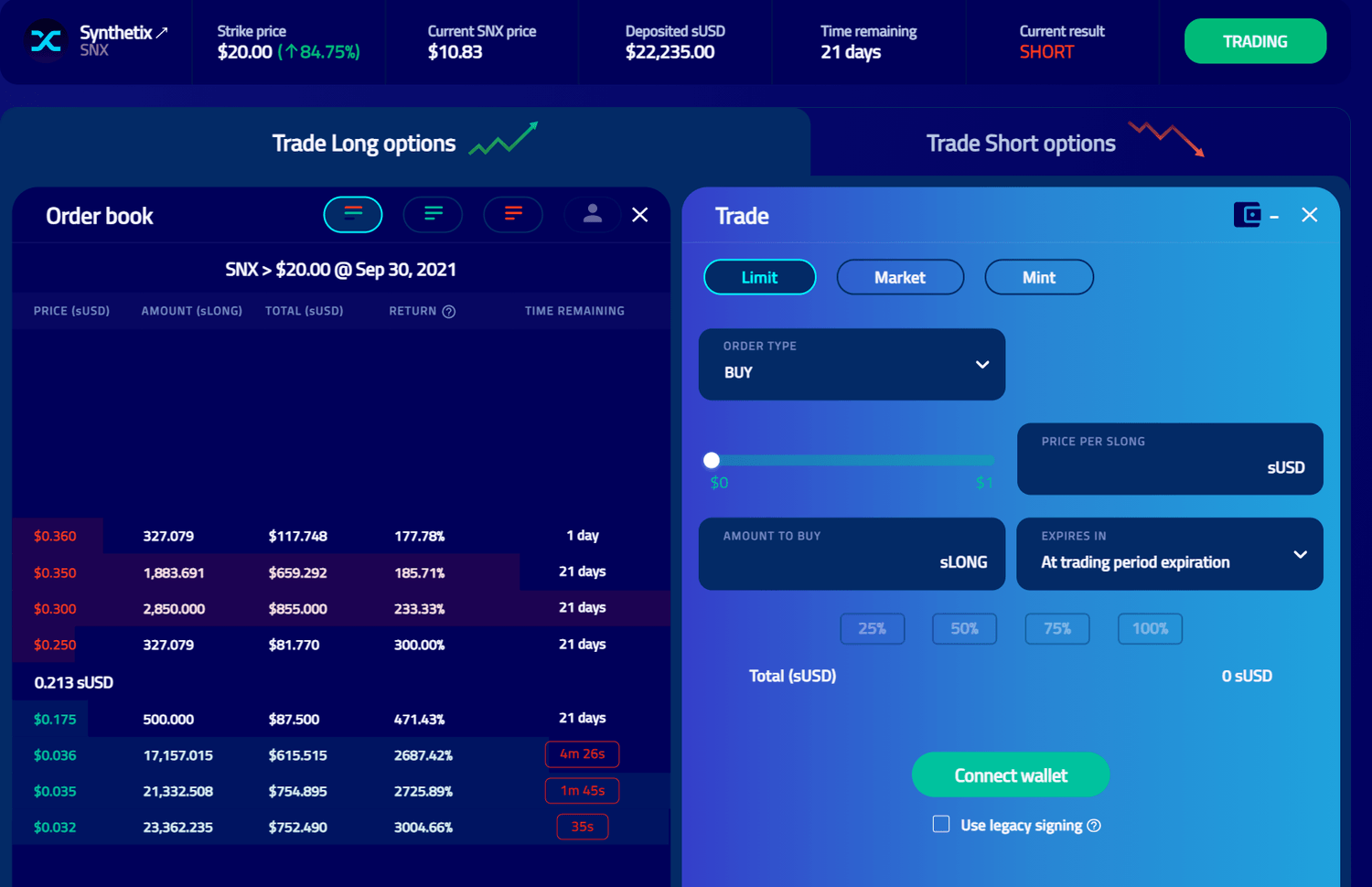This screenshot has height=887, width=1372.
Task: Click the 0.213 sUSD mid price
Action: pyautogui.click(x=74, y=682)
